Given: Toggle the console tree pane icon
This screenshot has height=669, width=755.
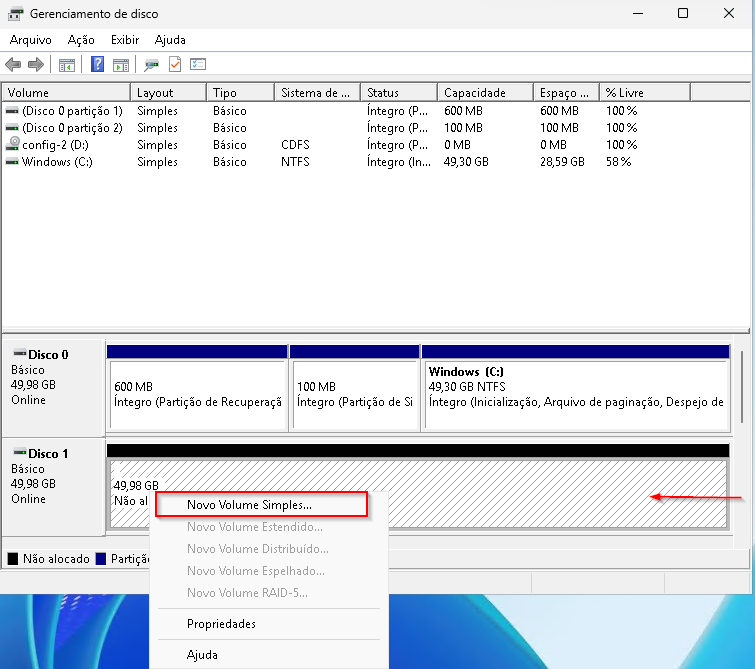Looking at the screenshot, I should point(67,65).
